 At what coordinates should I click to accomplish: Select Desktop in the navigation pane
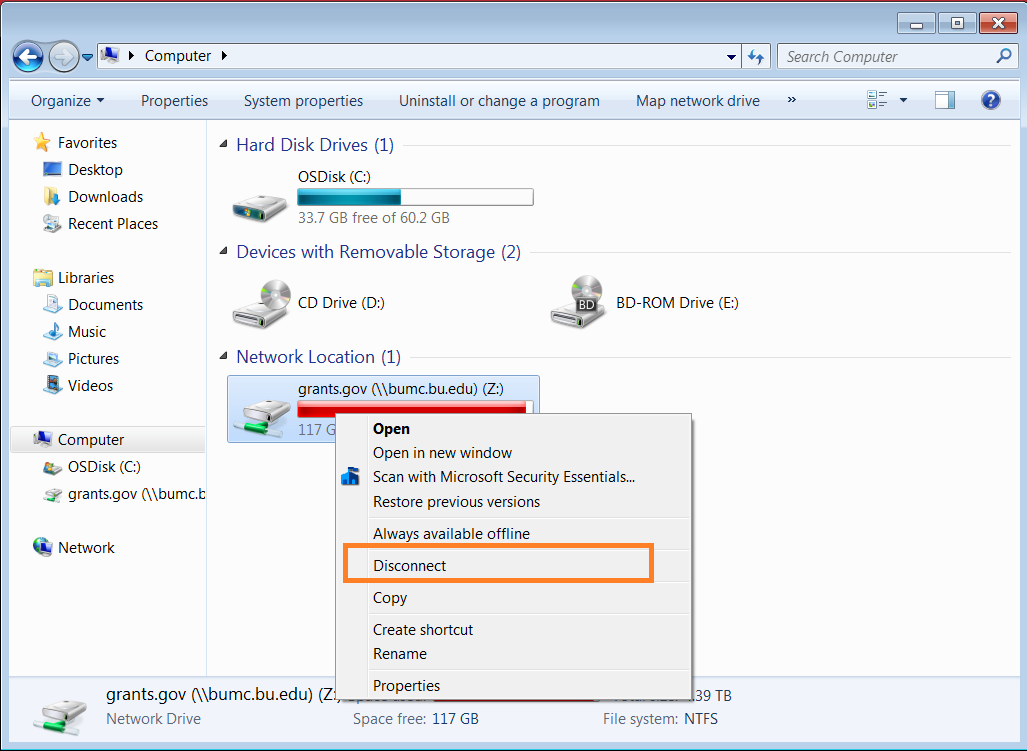pyautogui.click(x=95, y=170)
